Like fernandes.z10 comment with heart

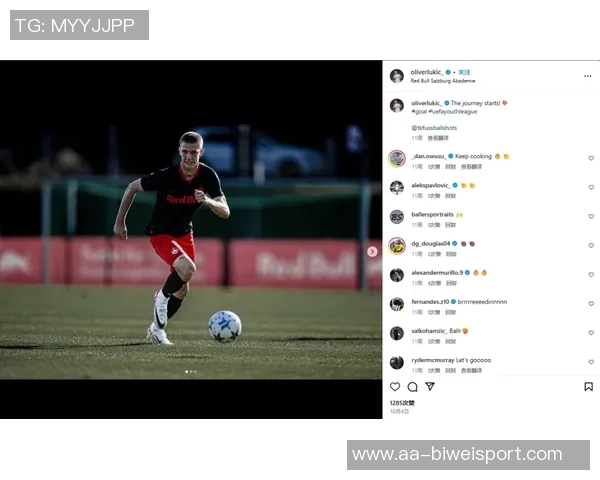(x=591, y=304)
